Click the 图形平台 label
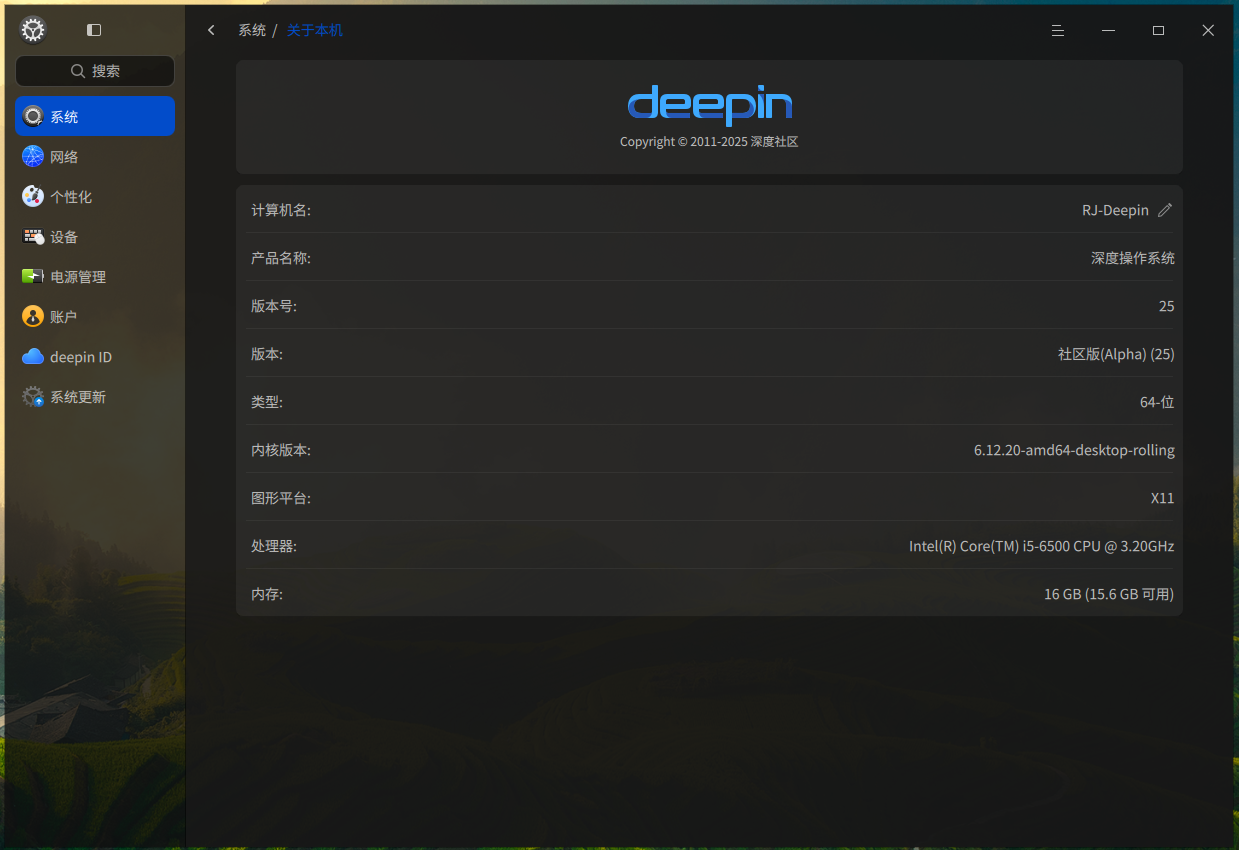The height and width of the screenshot is (850, 1239). point(281,498)
